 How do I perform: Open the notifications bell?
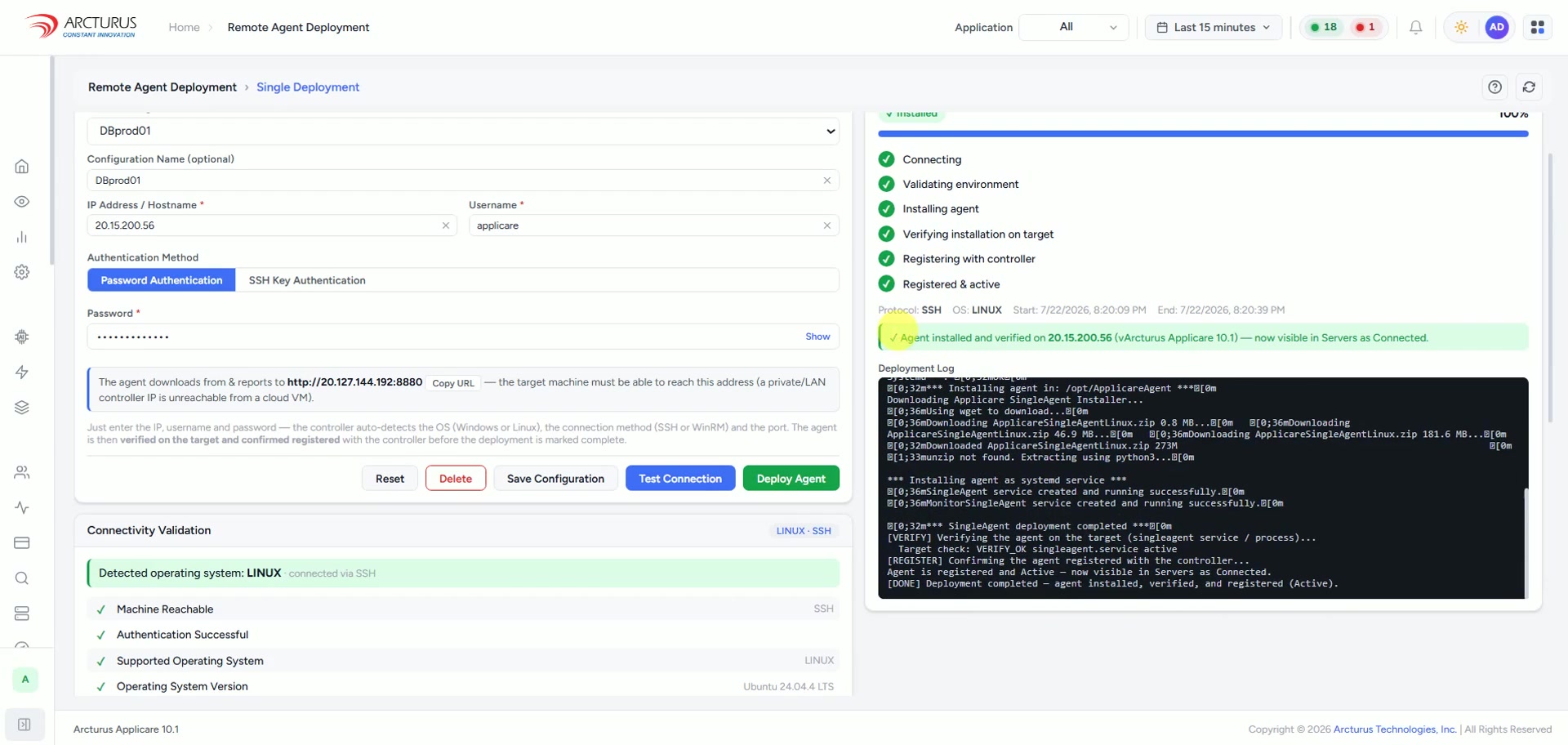click(x=1416, y=27)
